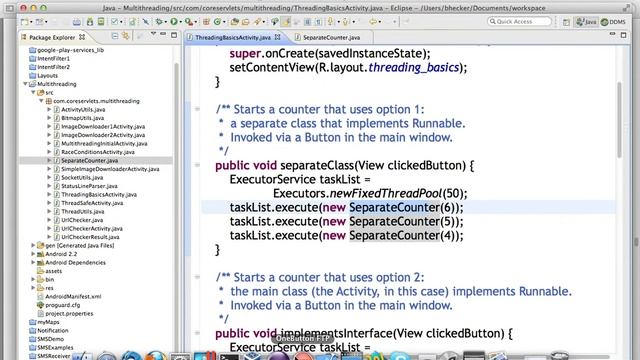The height and width of the screenshot is (360, 640).
Task: Click the Open Type folder icon
Action: 235,22
